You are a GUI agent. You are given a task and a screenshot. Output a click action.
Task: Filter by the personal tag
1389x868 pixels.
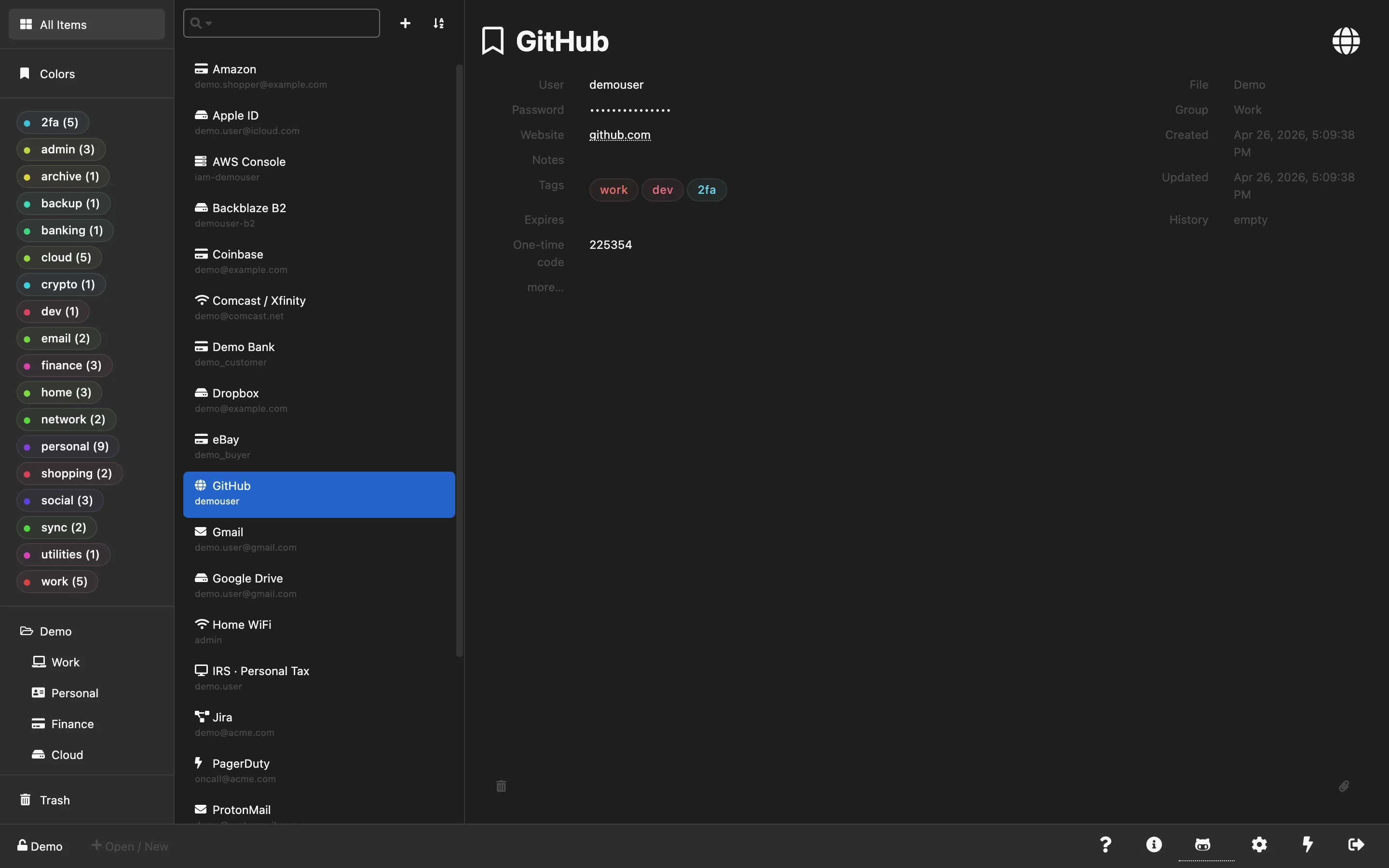point(68,447)
